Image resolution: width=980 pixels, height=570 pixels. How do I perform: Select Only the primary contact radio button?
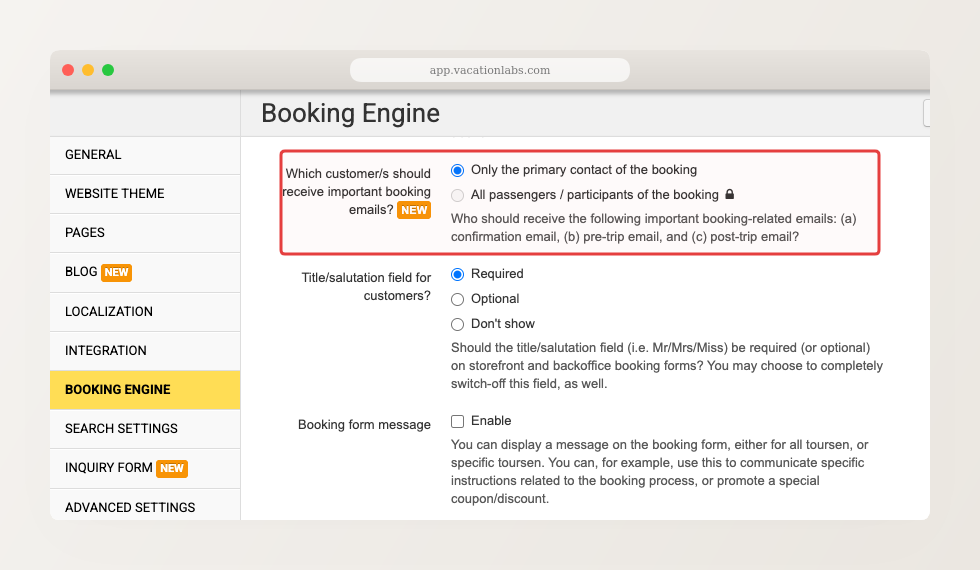click(458, 170)
